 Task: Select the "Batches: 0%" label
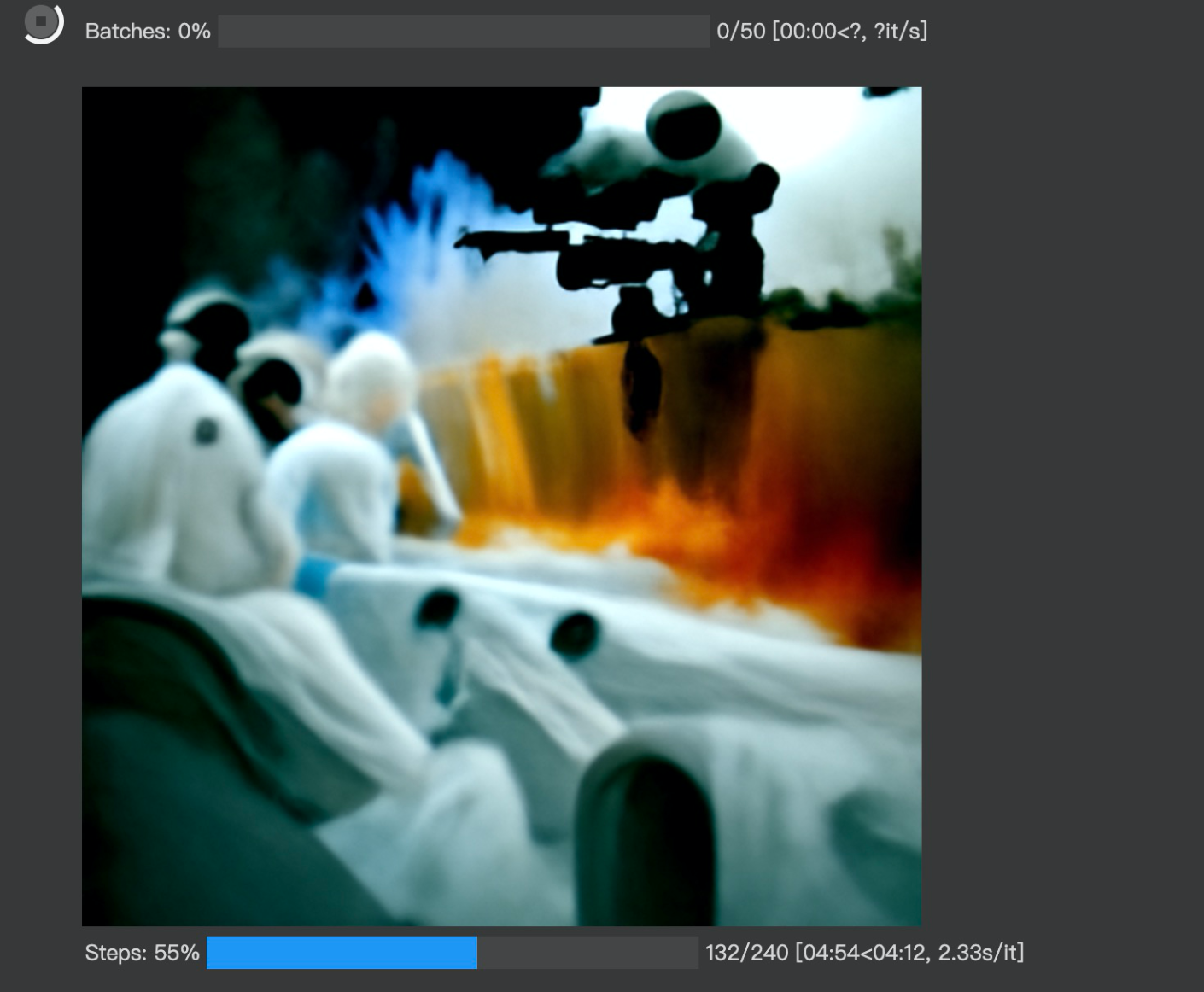click(148, 32)
